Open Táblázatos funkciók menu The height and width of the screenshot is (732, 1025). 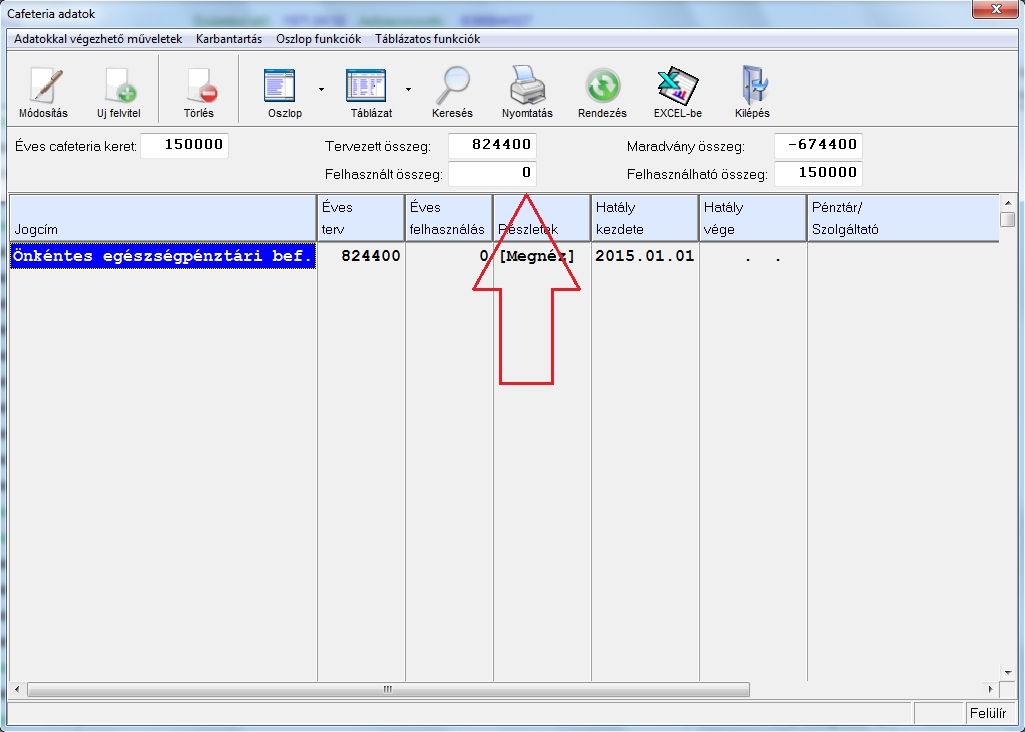click(427, 39)
